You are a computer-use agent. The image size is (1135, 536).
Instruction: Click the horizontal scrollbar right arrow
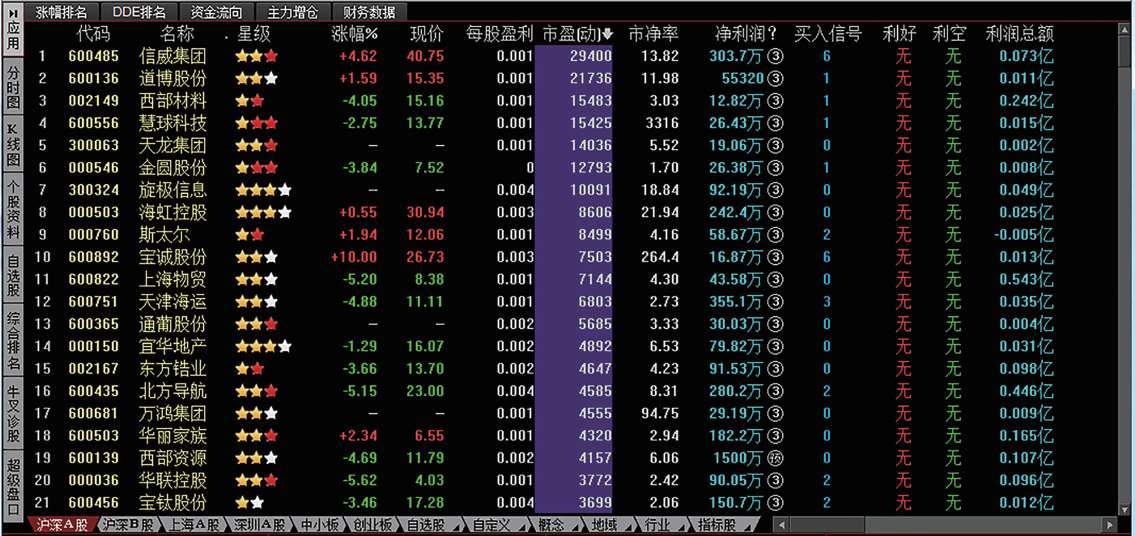[x=1110, y=526]
